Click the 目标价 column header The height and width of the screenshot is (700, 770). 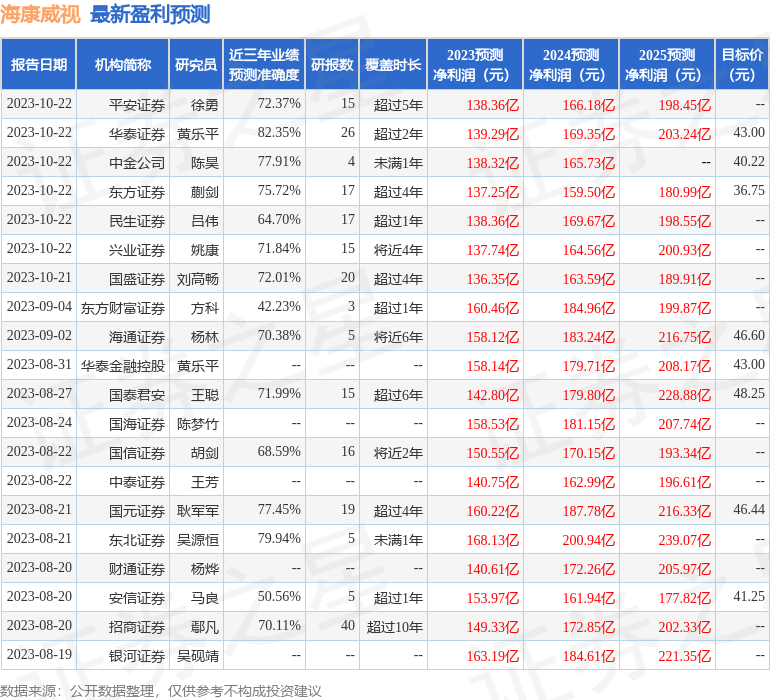tap(742, 64)
